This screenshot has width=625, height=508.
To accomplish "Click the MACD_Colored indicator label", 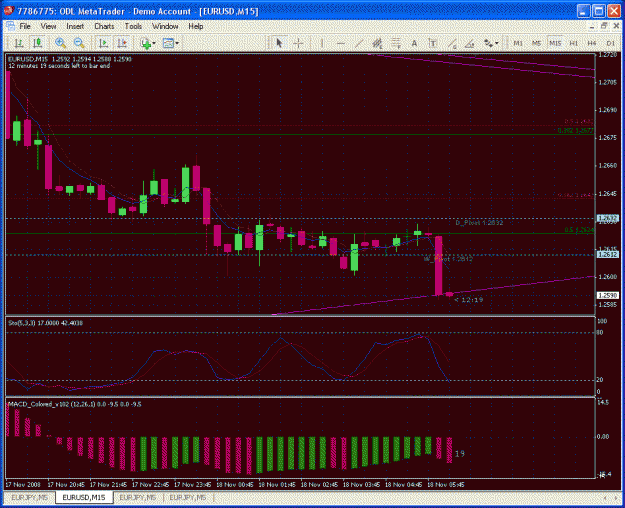I will click(75, 404).
